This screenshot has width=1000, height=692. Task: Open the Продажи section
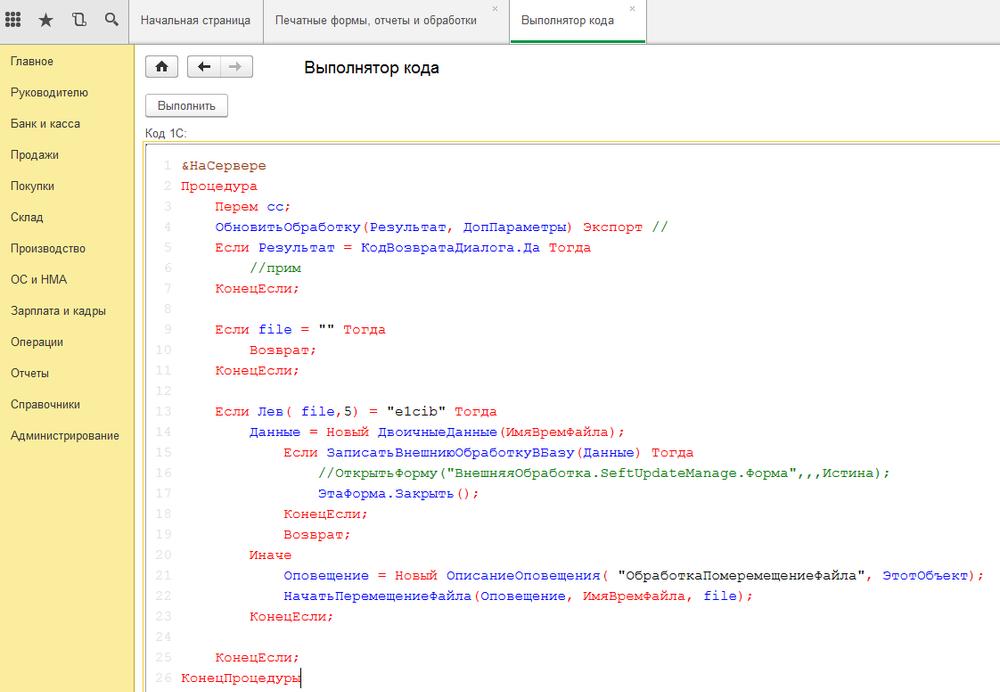pyautogui.click(x=34, y=155)
